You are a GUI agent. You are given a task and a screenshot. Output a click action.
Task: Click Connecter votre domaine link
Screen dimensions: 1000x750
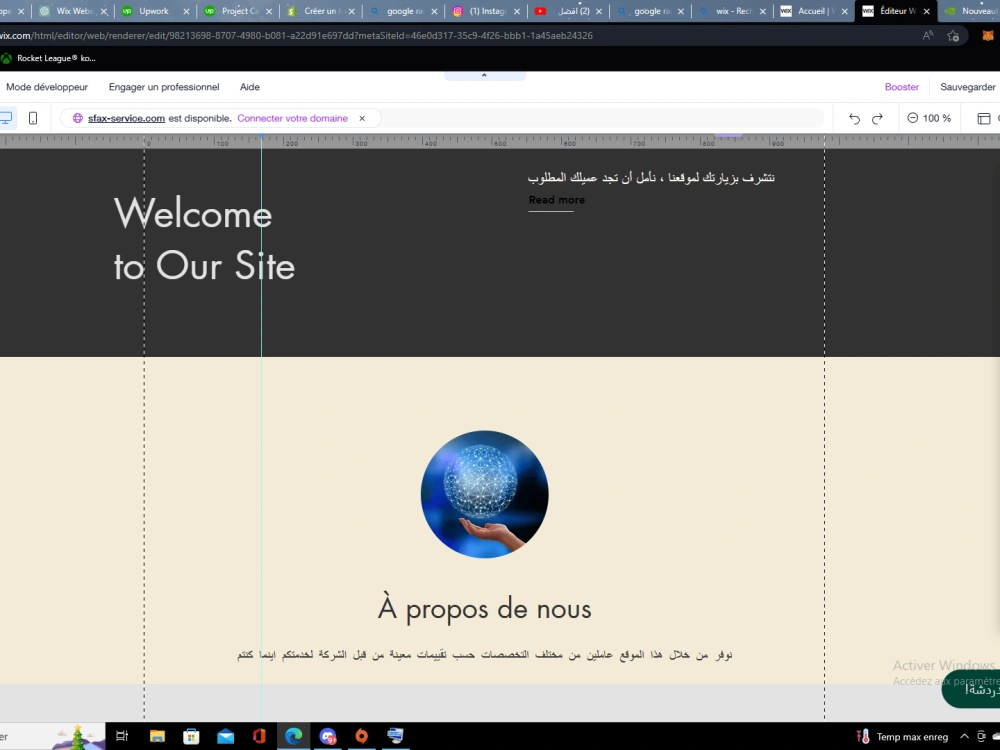(x=293, y=118)
